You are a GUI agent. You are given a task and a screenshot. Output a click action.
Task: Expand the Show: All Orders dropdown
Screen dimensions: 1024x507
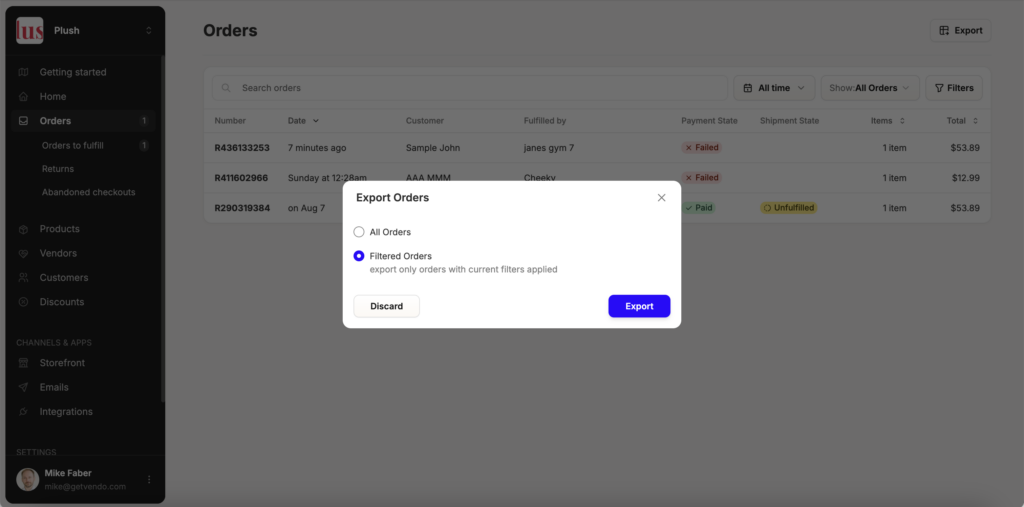coord(870,88)
